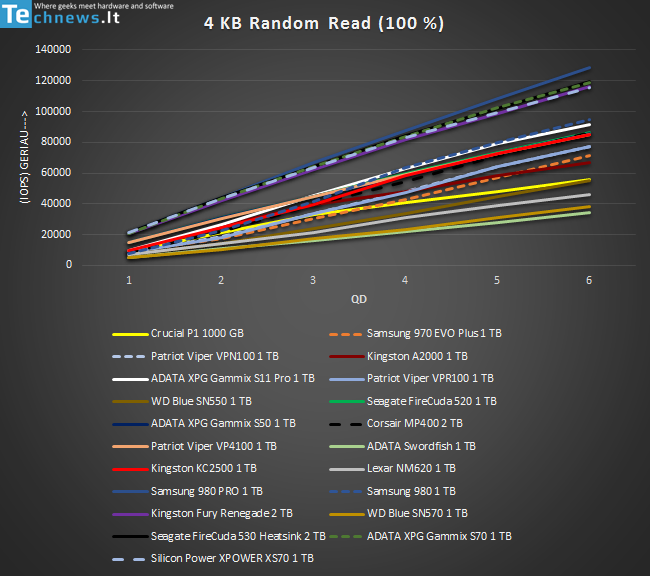Screen dimensions: 650x576
Task: Select ADATA Swordfish 1 TB legend entry
Action: [402, 446]
